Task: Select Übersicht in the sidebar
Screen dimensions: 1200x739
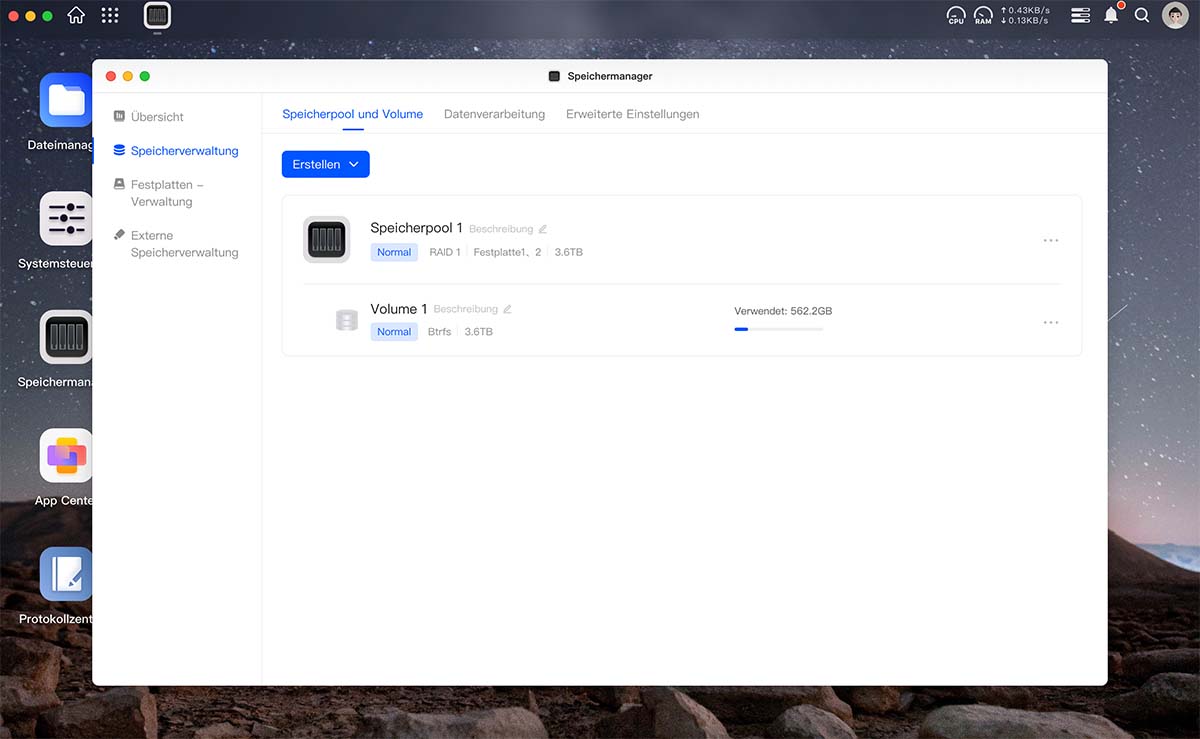Action: tap(157, 117)
